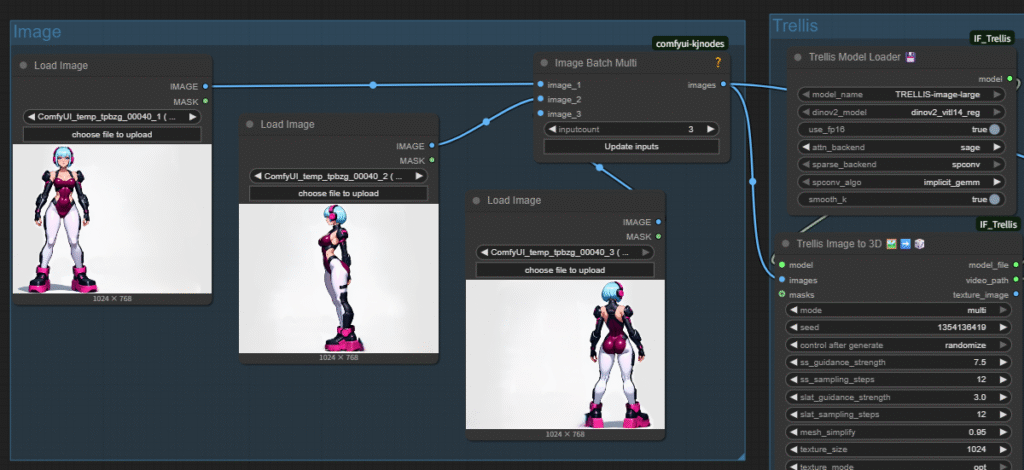Toggle the use_fp16 switch
Viewport: 1024px width, 470px height.
[994, 129]
